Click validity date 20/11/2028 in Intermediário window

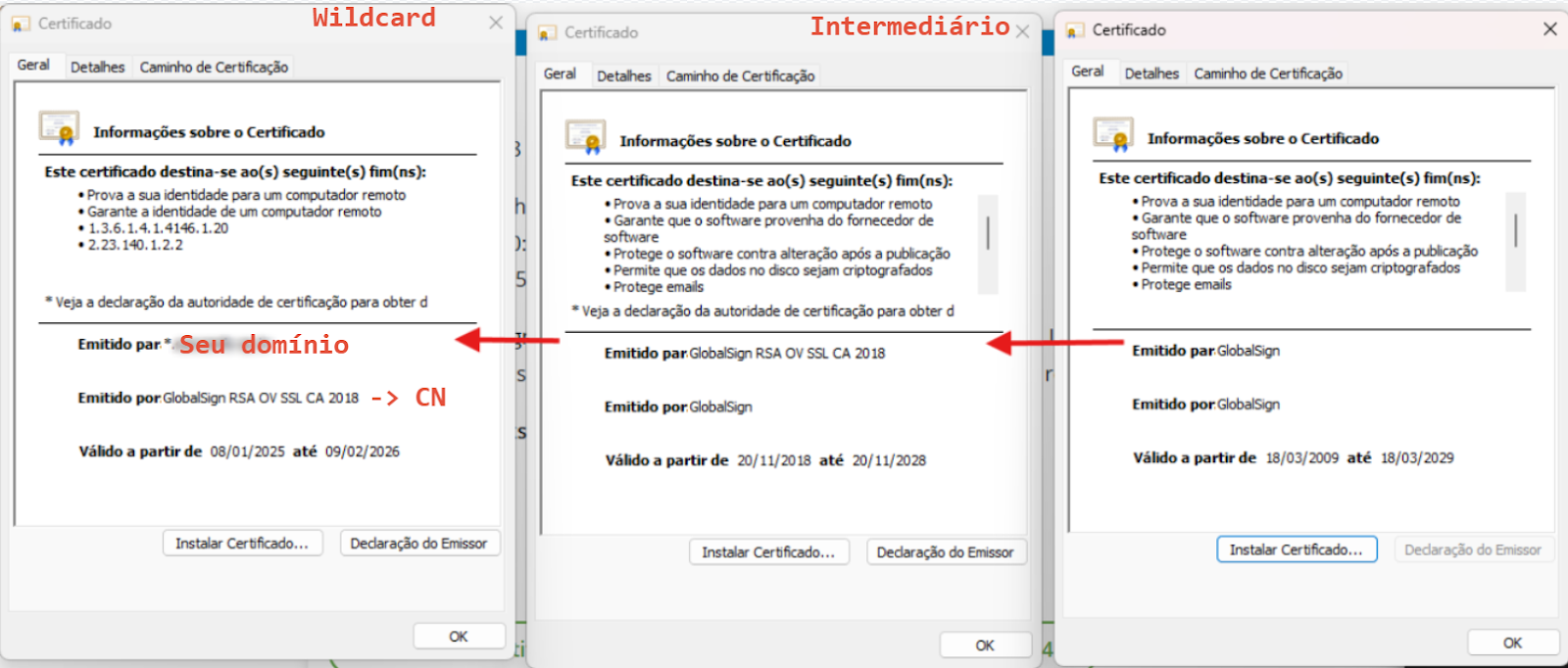889,460
